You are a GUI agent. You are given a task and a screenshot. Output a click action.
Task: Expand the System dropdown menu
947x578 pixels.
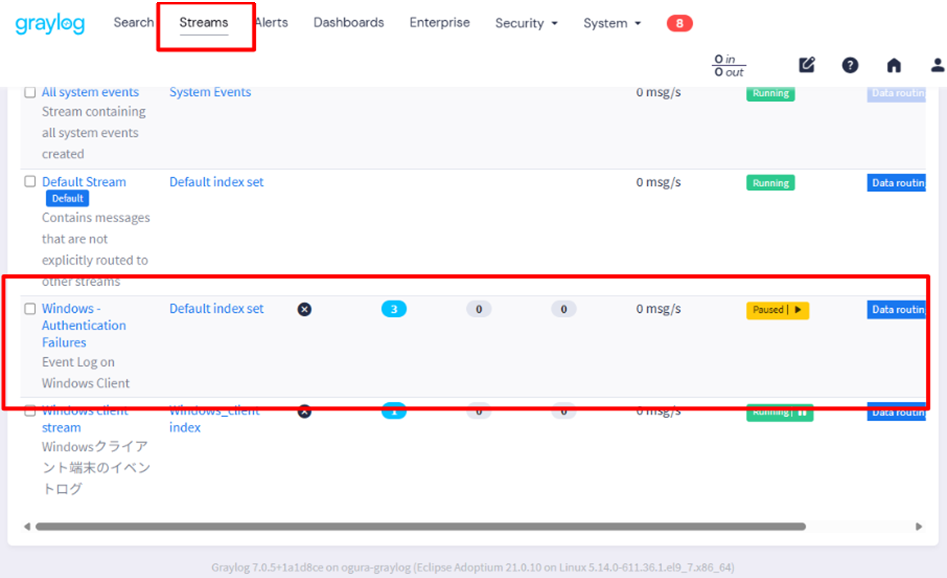612,23
